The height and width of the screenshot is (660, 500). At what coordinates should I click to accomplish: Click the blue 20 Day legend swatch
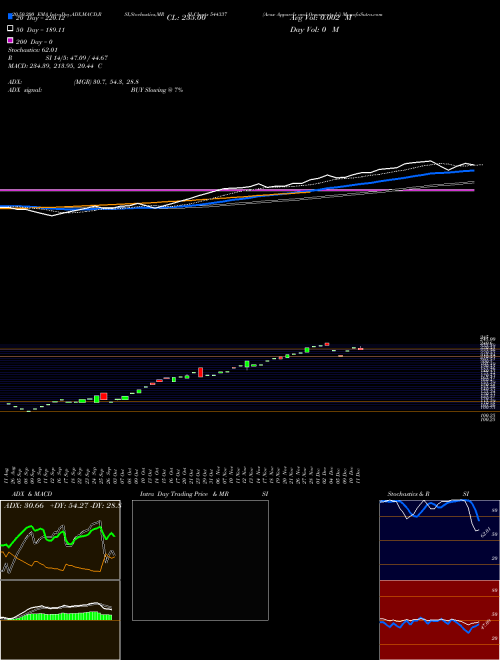click(x=10, y=16)
